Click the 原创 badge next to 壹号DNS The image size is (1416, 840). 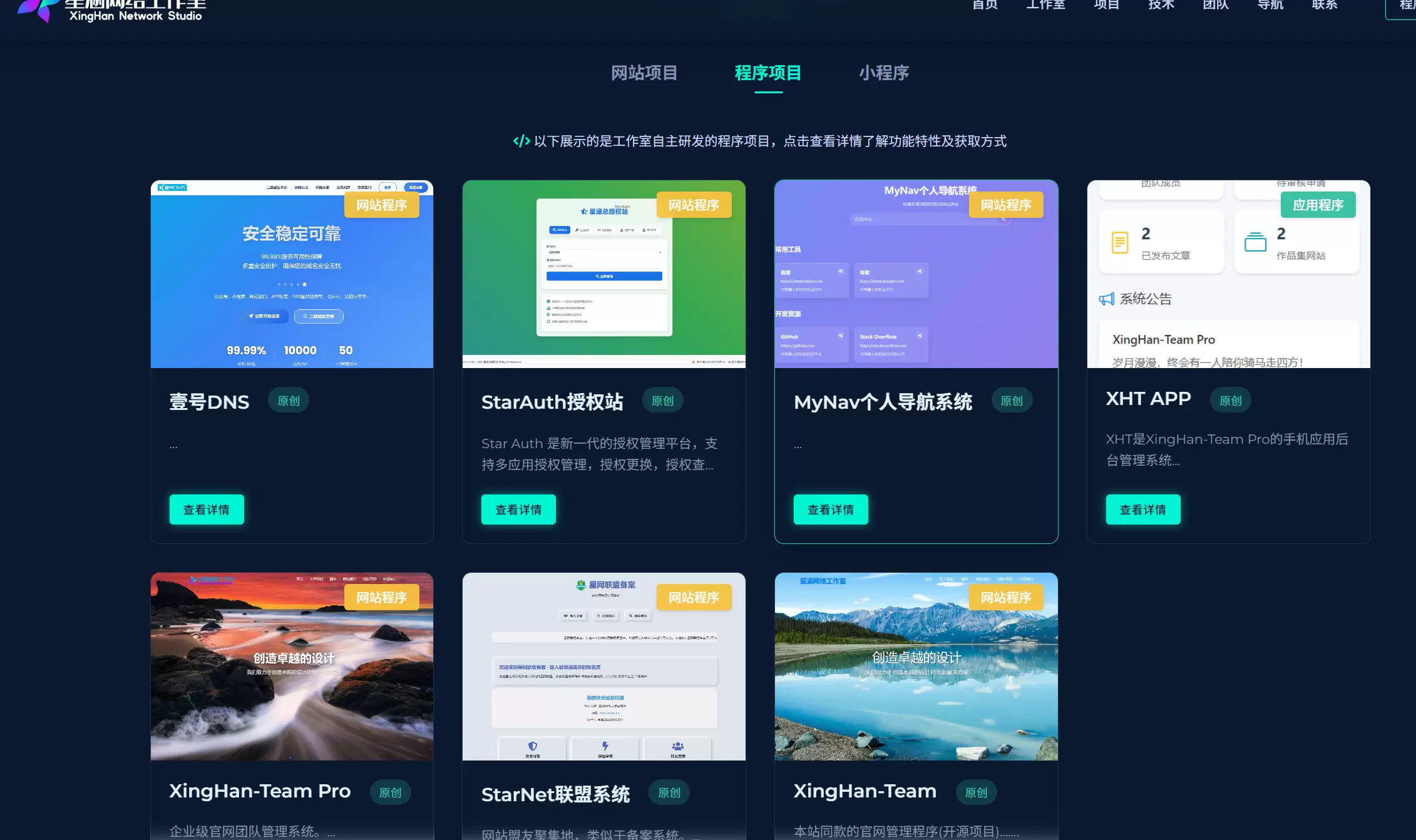(x=289, y=401)
